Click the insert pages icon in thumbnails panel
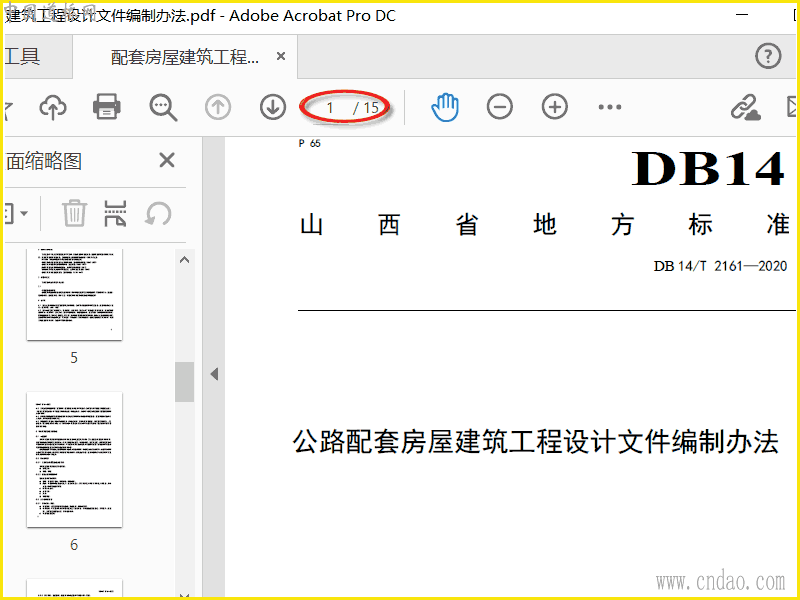 (115, 213)
